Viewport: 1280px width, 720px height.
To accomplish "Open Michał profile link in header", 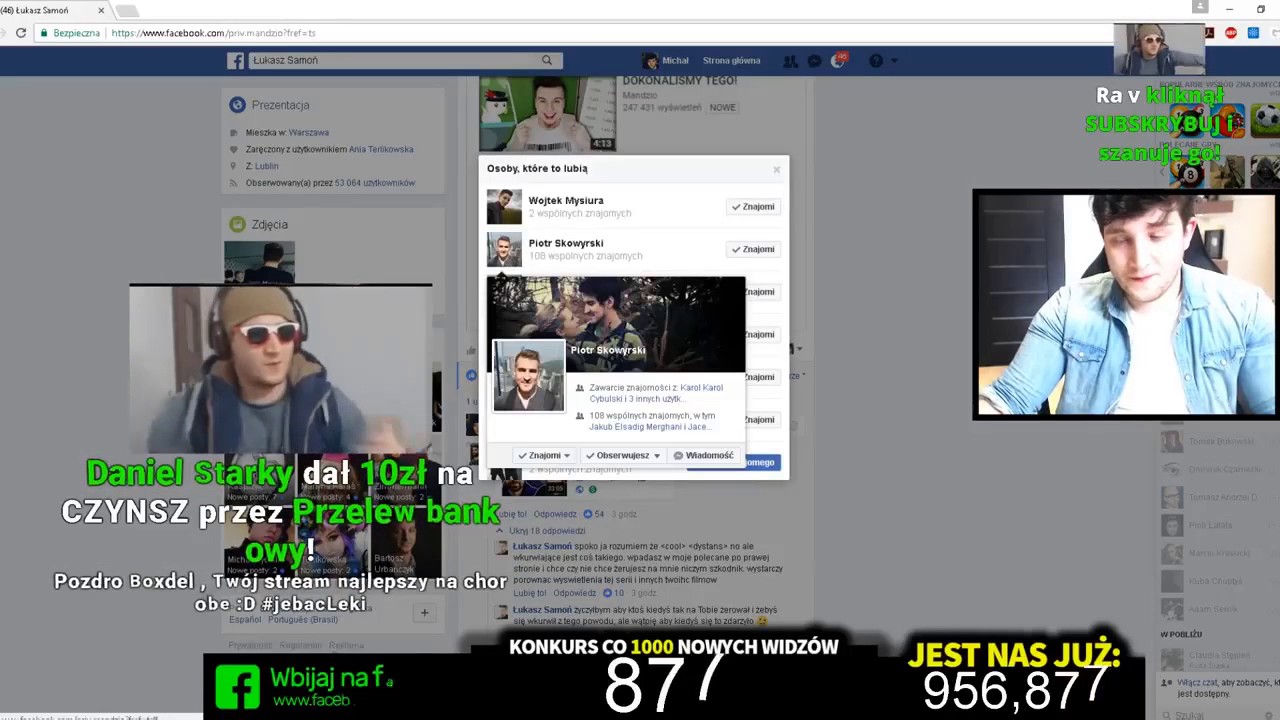I will coord(666,61).
